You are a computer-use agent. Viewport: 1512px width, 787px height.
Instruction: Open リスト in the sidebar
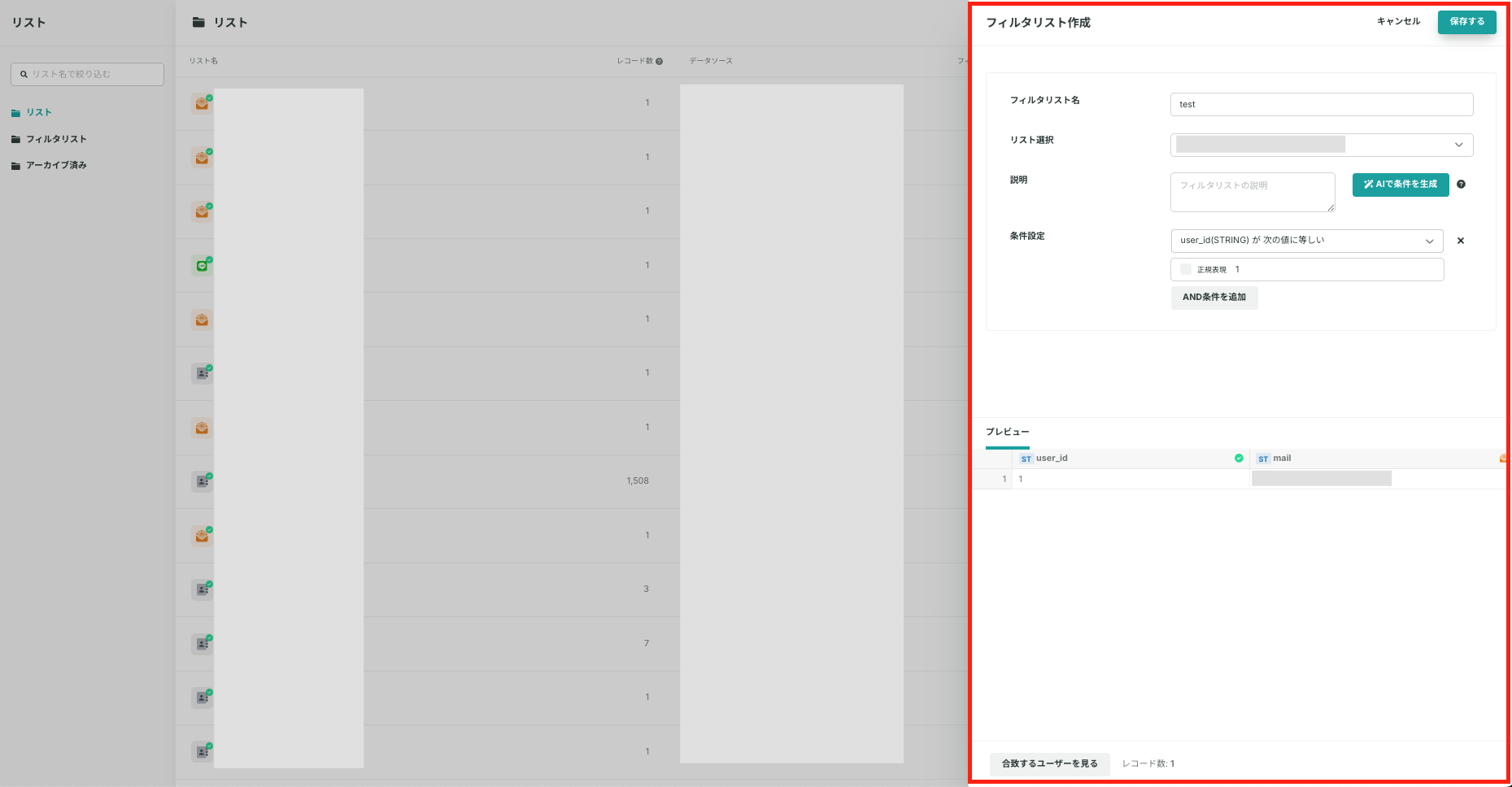click(39, 113)
